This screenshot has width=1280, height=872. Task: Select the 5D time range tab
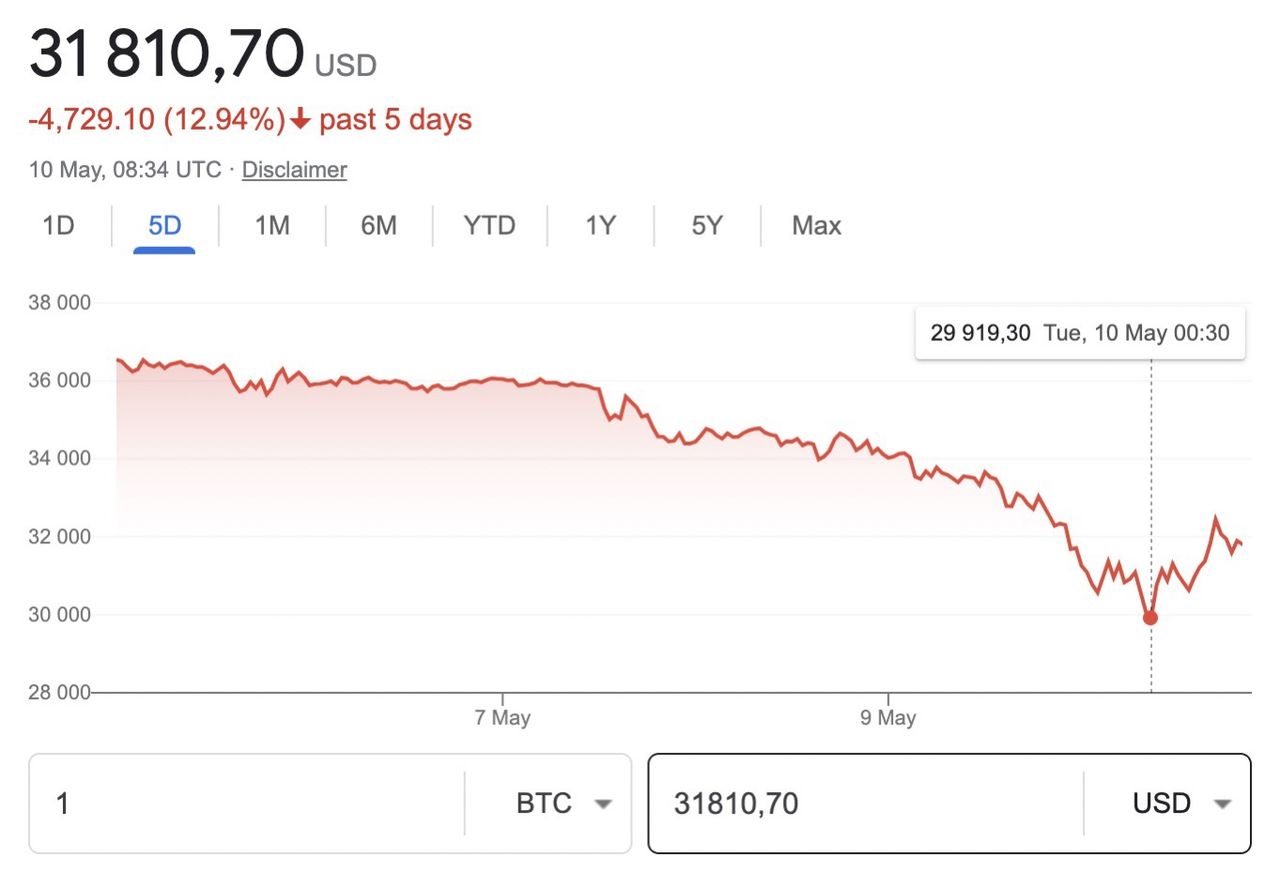[x=164, y=226]
